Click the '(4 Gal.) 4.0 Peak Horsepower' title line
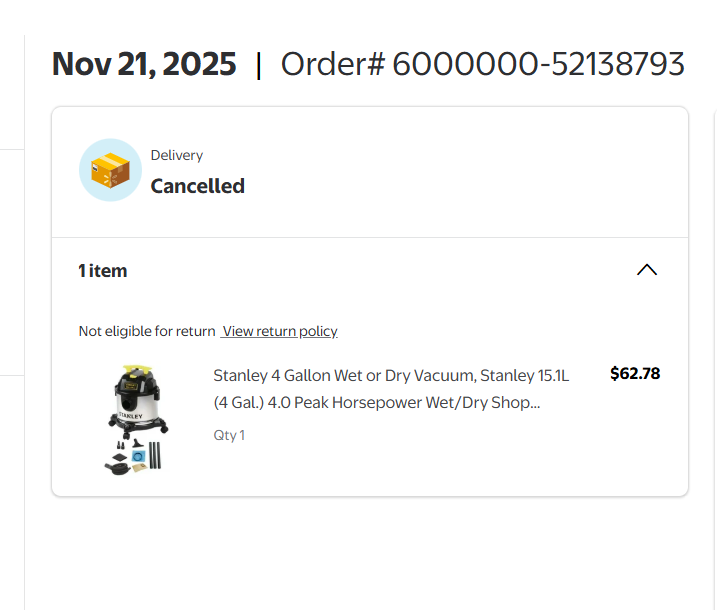 [376, 403]
